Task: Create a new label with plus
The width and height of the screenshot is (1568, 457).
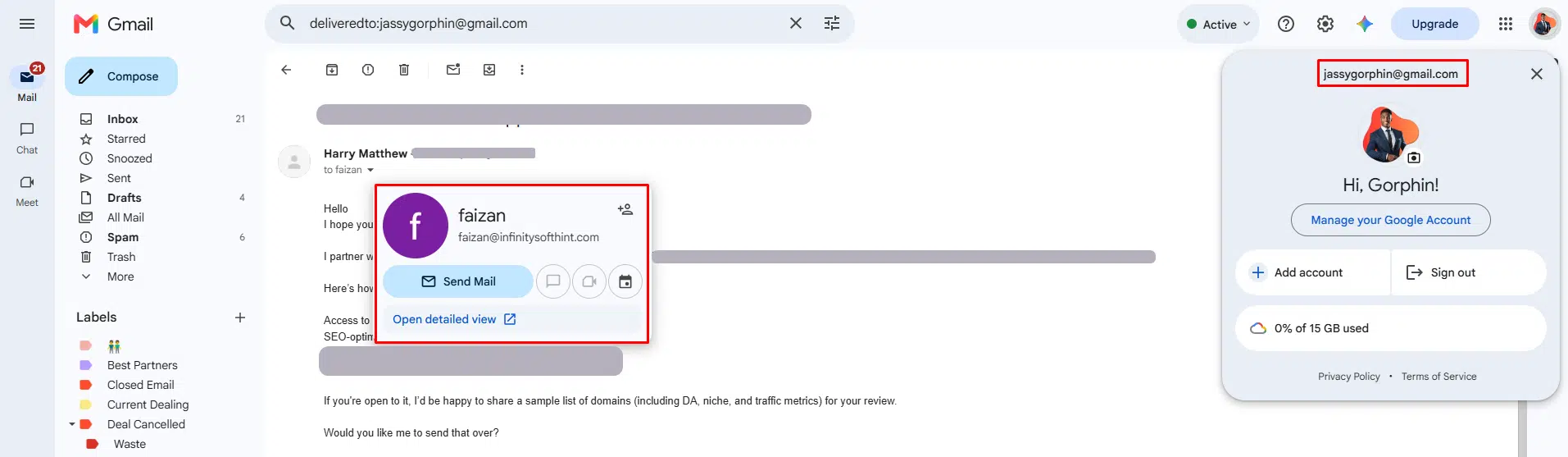Action: (x=240, y=318)
